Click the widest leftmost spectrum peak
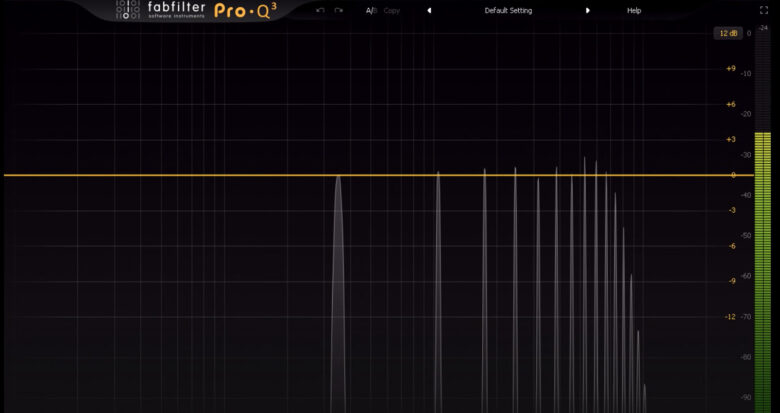The height and width of the screenshot is (413, 780). [x=338, y=294]
